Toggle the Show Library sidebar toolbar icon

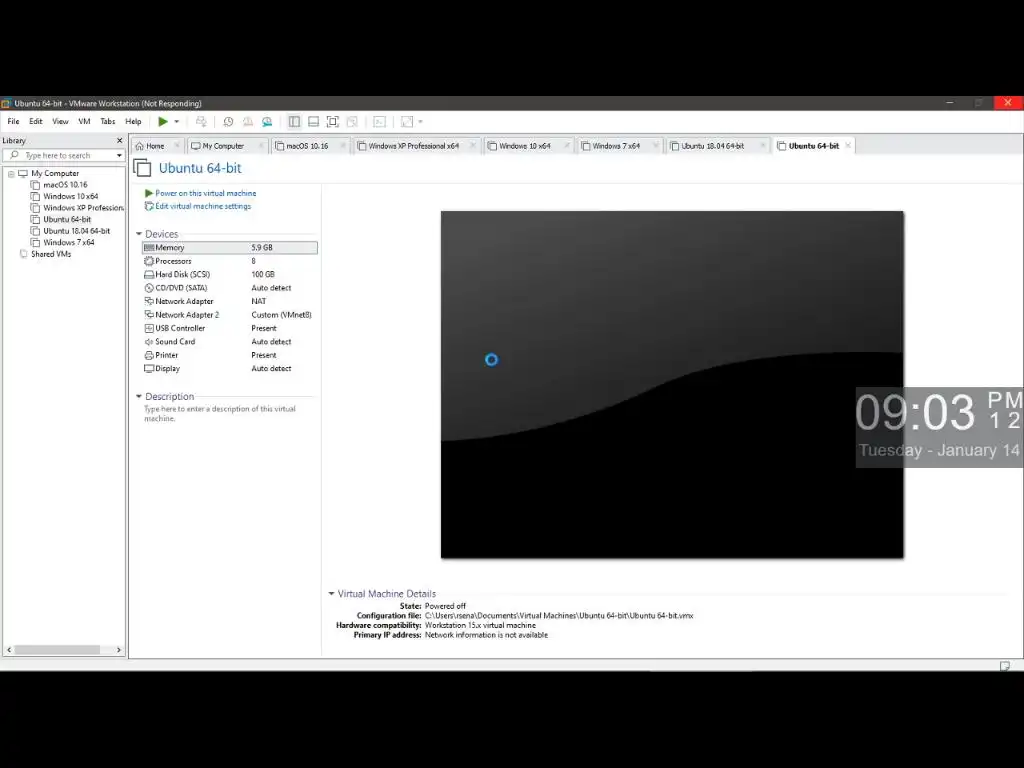tap(294, 121)
